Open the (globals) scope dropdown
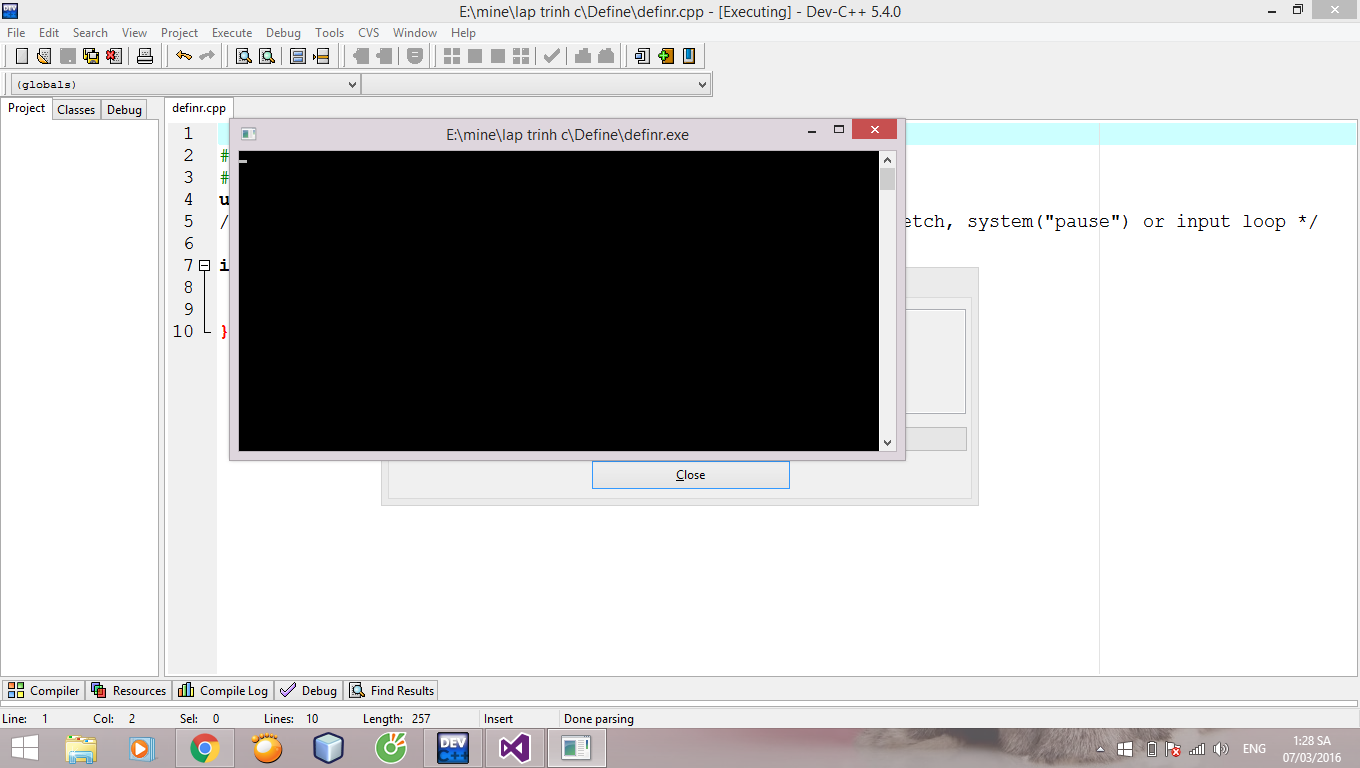This screenshot has width=1360, height=768. tap(185, 85)
